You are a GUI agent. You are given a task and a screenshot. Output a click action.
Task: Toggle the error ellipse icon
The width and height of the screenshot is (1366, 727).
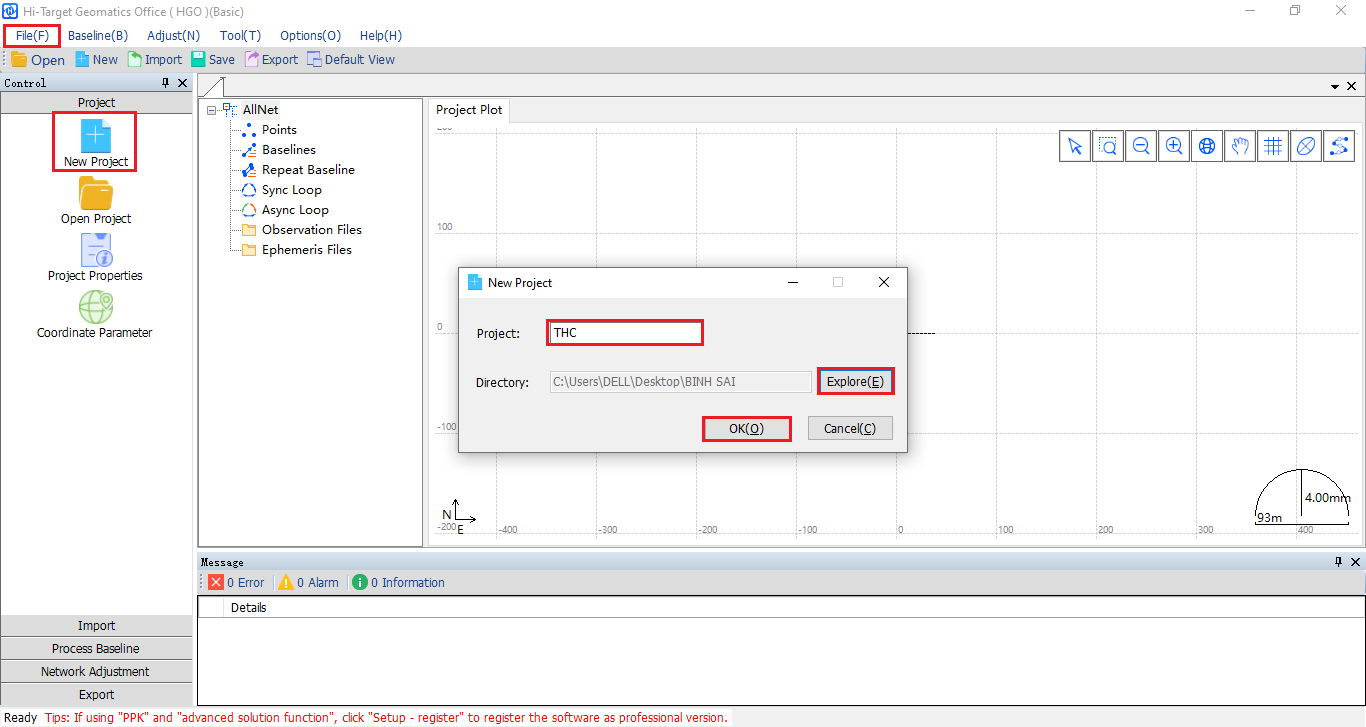[1306, 146]
